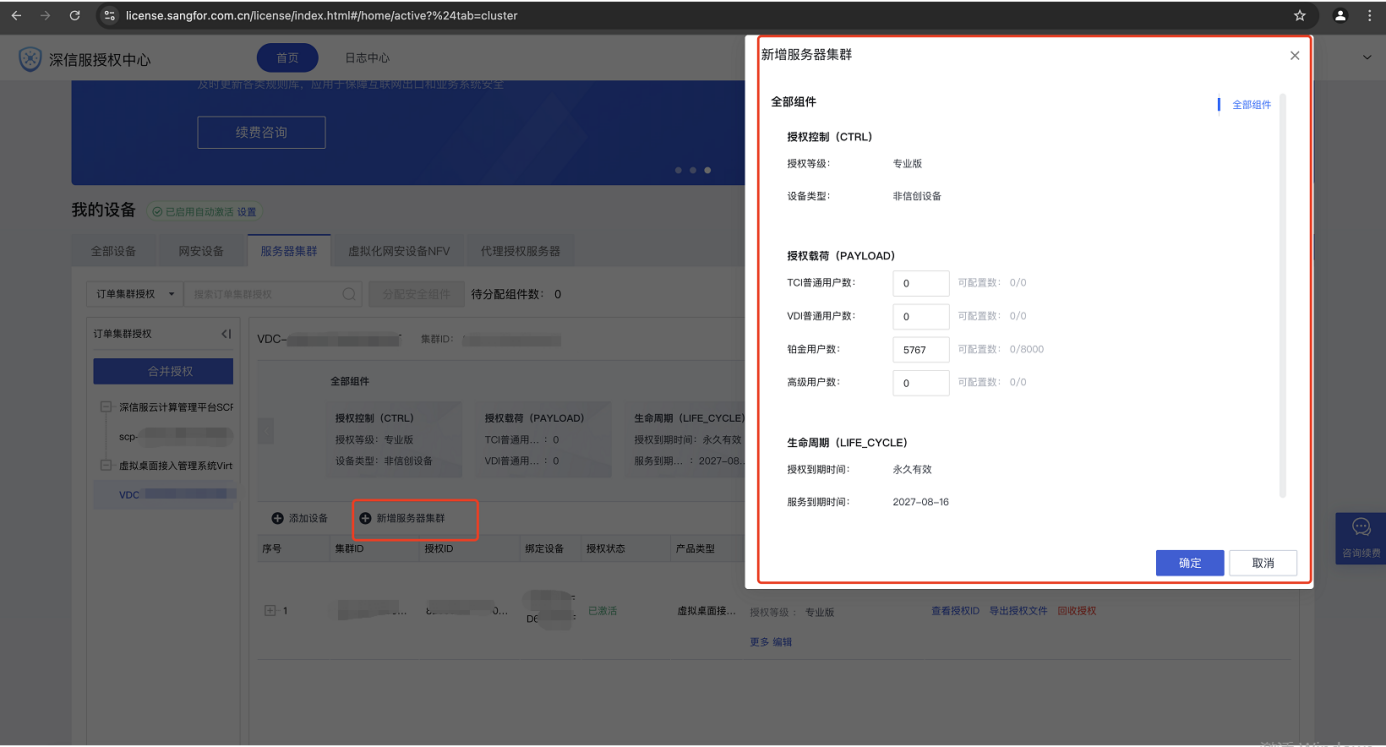The height and width of the screenshot is (747, 1386).
Task: Open the browser three-dot menu
Action: (1370, 16)
